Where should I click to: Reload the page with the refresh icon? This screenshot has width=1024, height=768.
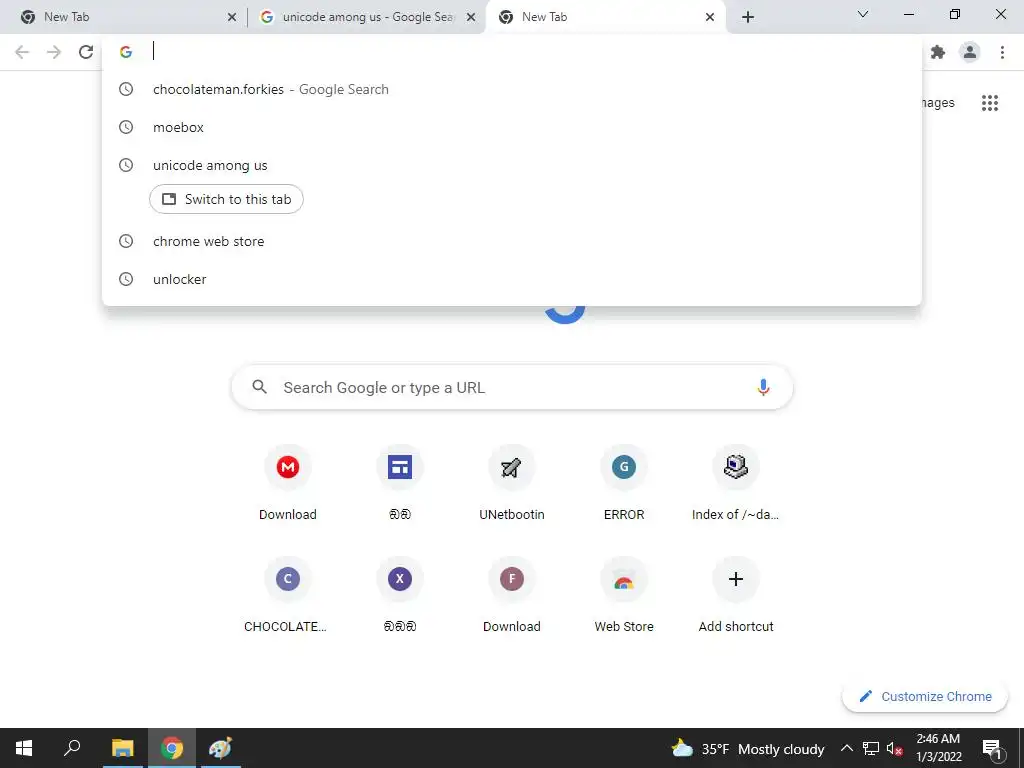pos(86,52)
